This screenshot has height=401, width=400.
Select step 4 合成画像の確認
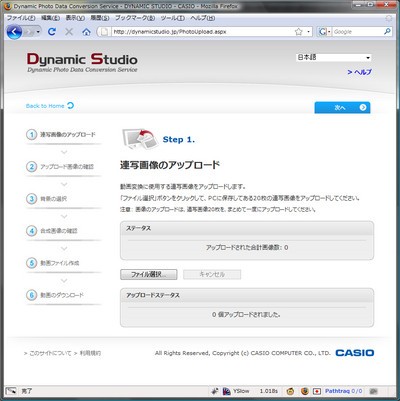pyautogui.click(x=63, y=231)
